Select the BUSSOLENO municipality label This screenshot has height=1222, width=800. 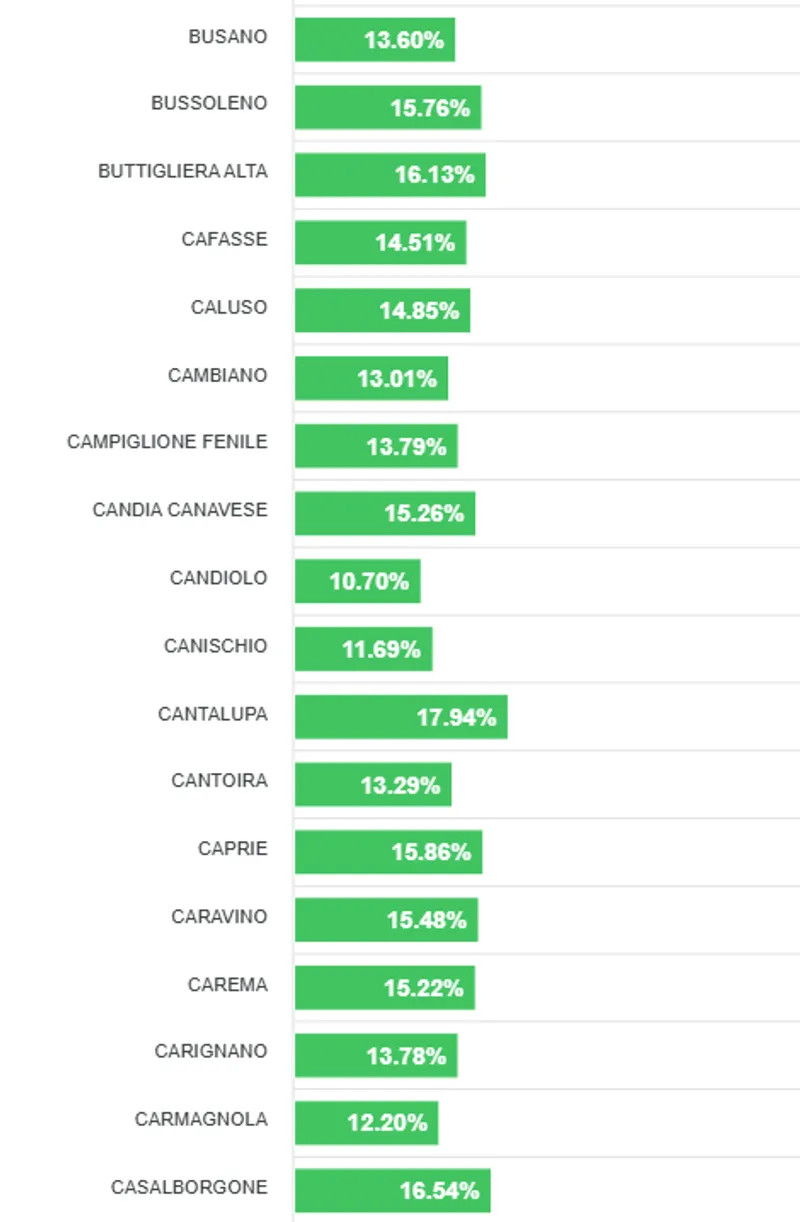(x=209, y=103)
